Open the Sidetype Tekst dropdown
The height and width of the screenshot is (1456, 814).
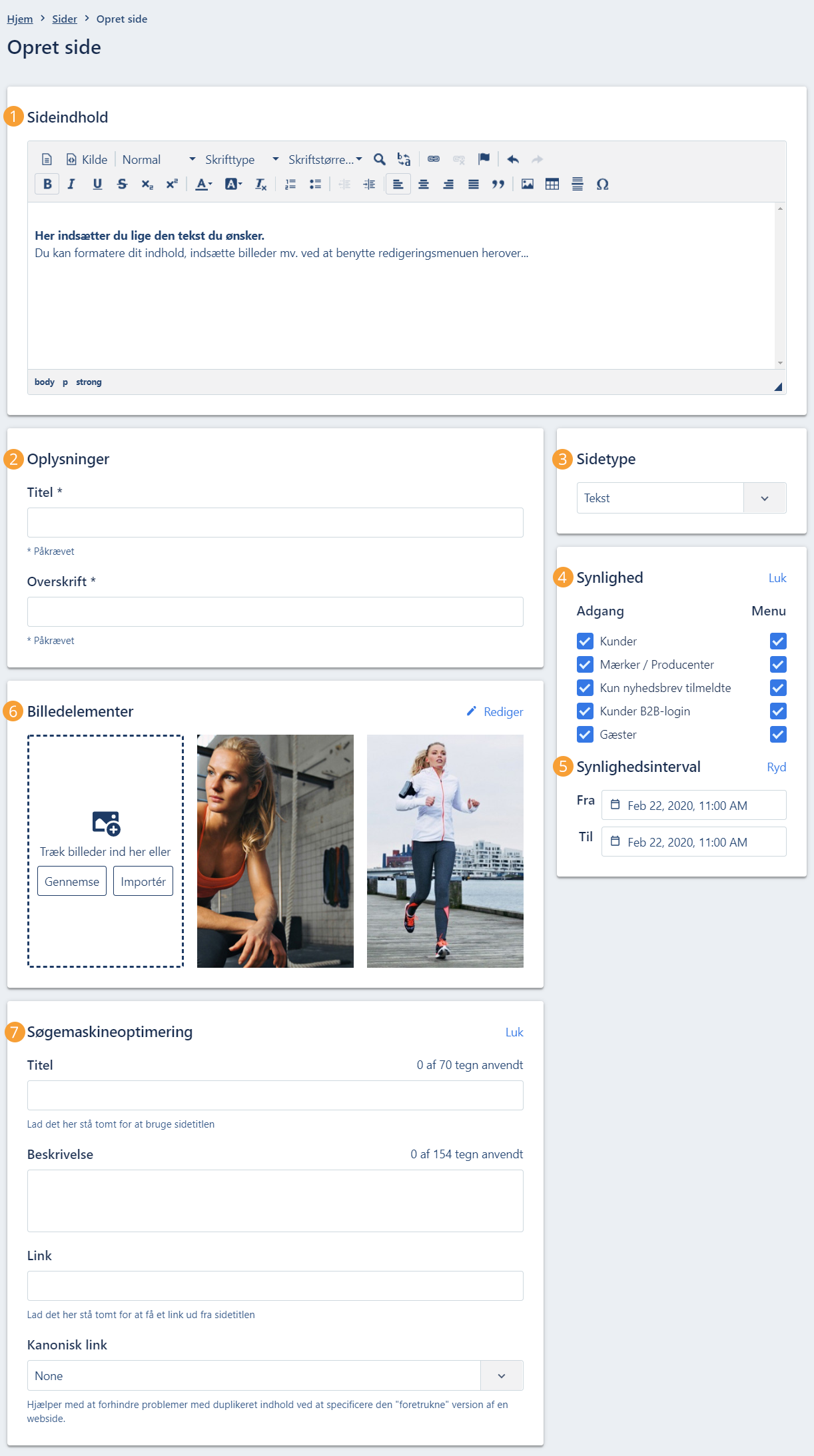[681, 498]
